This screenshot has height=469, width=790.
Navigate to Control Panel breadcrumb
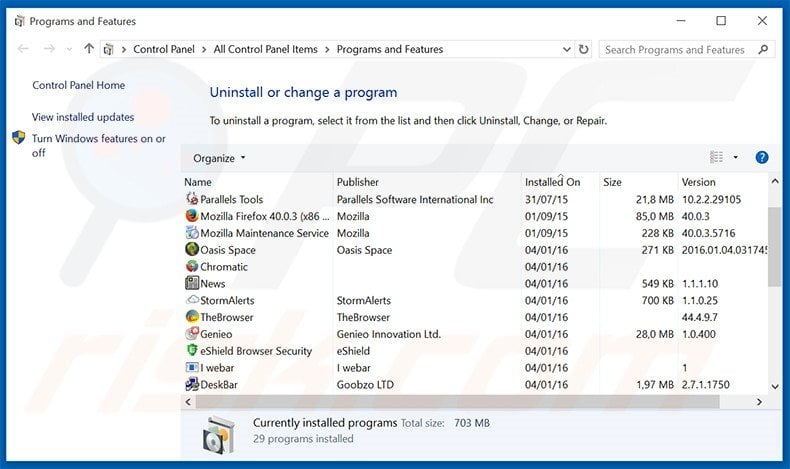pyautogui.click(x=164, y=49)
